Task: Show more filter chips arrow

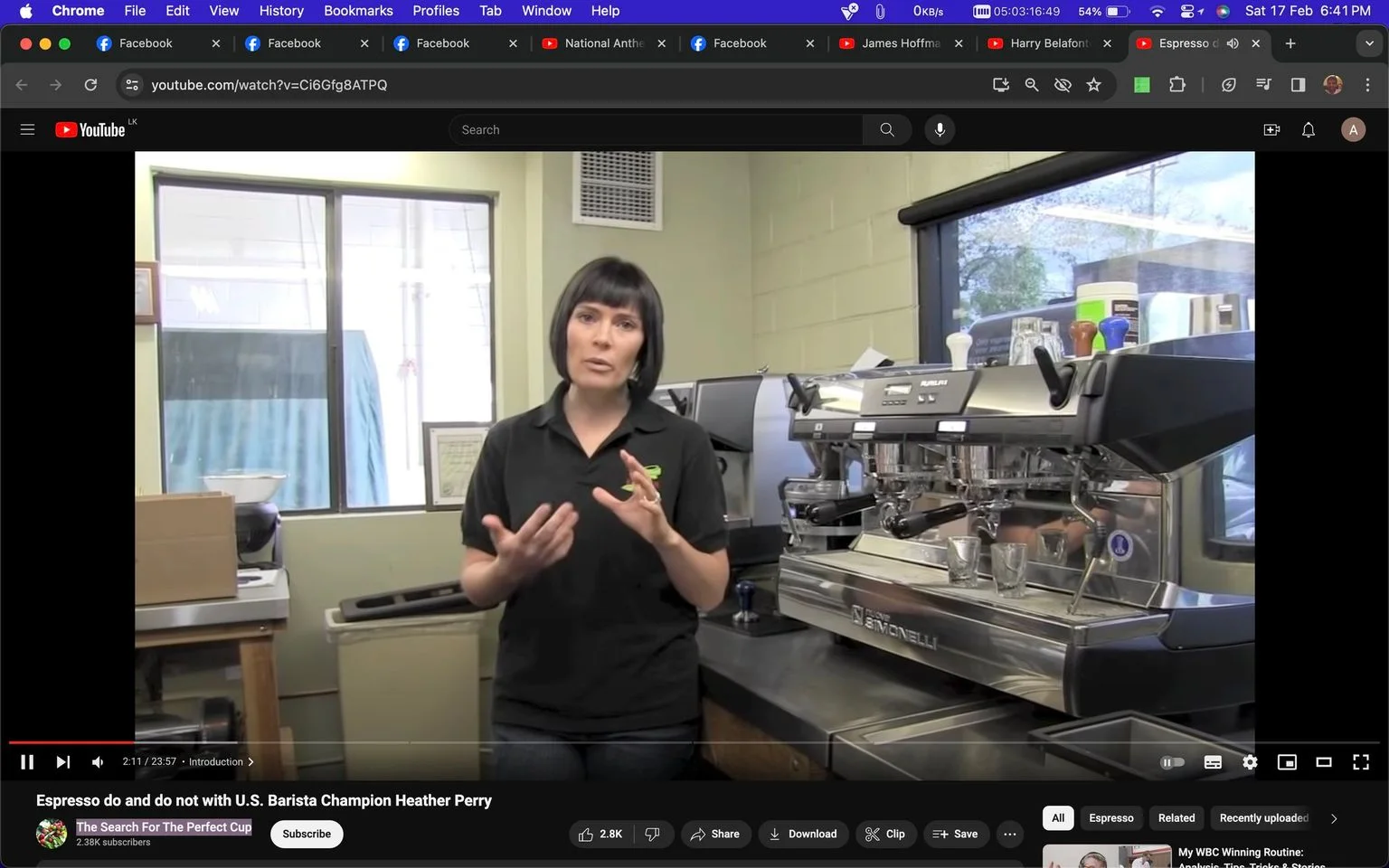Action: pos(1333,818)
